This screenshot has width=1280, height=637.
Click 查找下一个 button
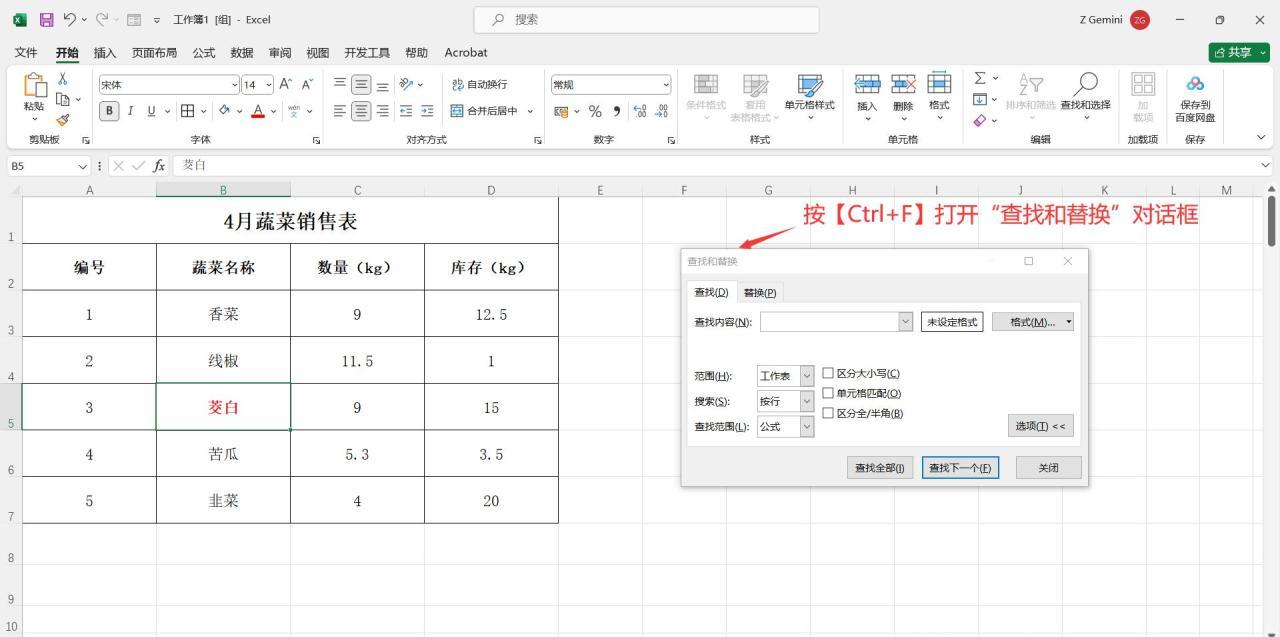pyautogui.click(x=960, y=467)
